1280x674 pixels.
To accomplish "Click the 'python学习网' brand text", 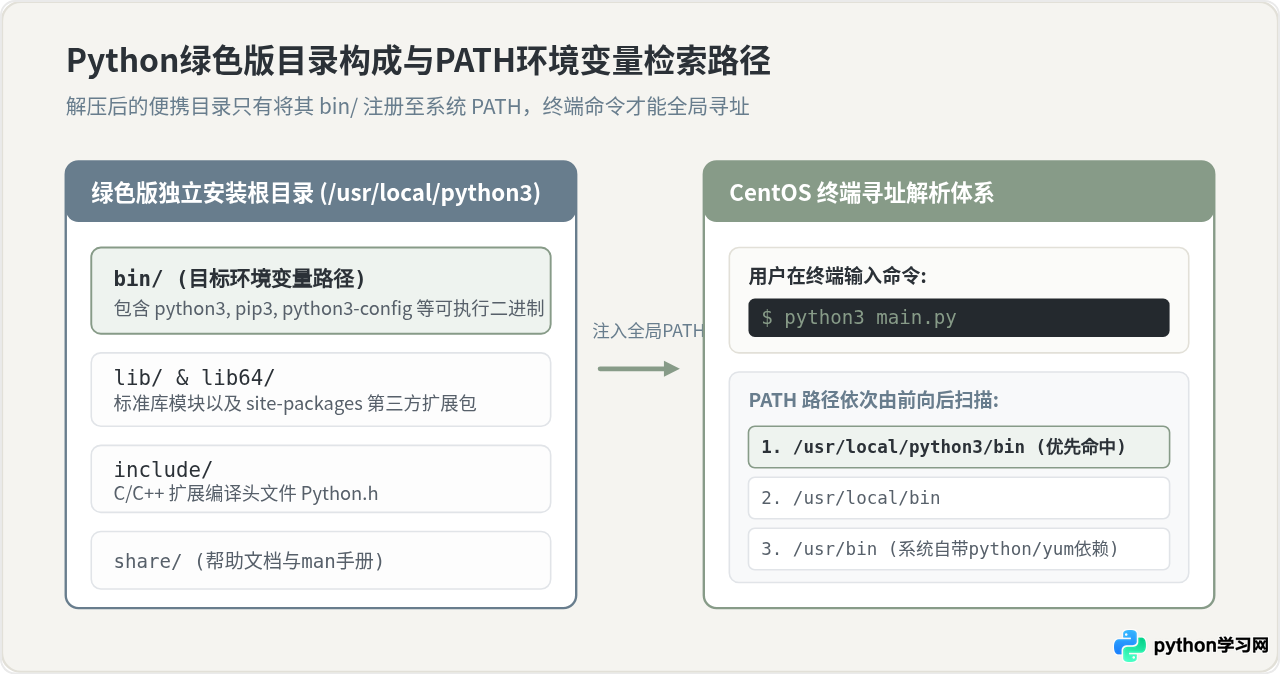I will coord(1211,645).
